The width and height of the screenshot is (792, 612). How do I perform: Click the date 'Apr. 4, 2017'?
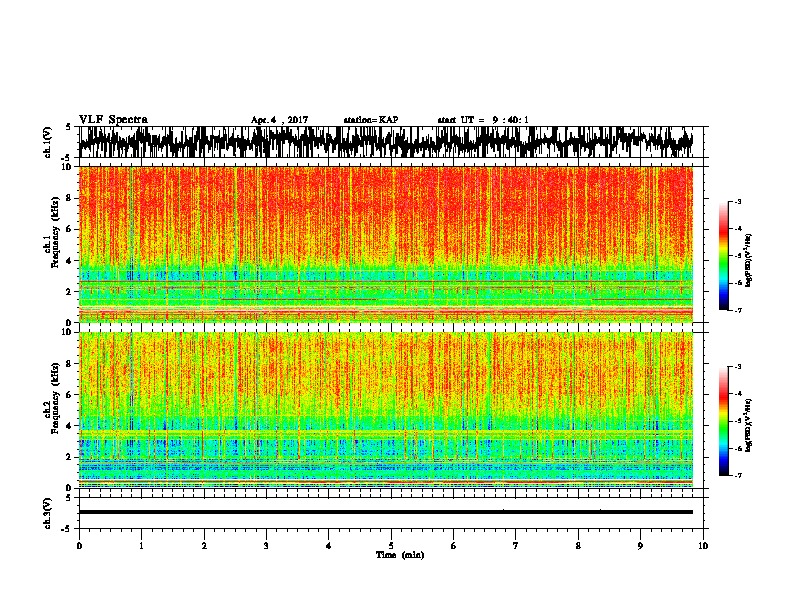279,120
